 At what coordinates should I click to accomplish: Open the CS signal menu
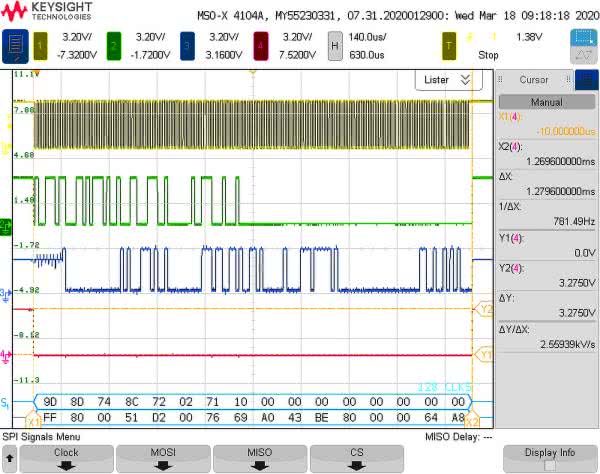(x=354, y=458)
